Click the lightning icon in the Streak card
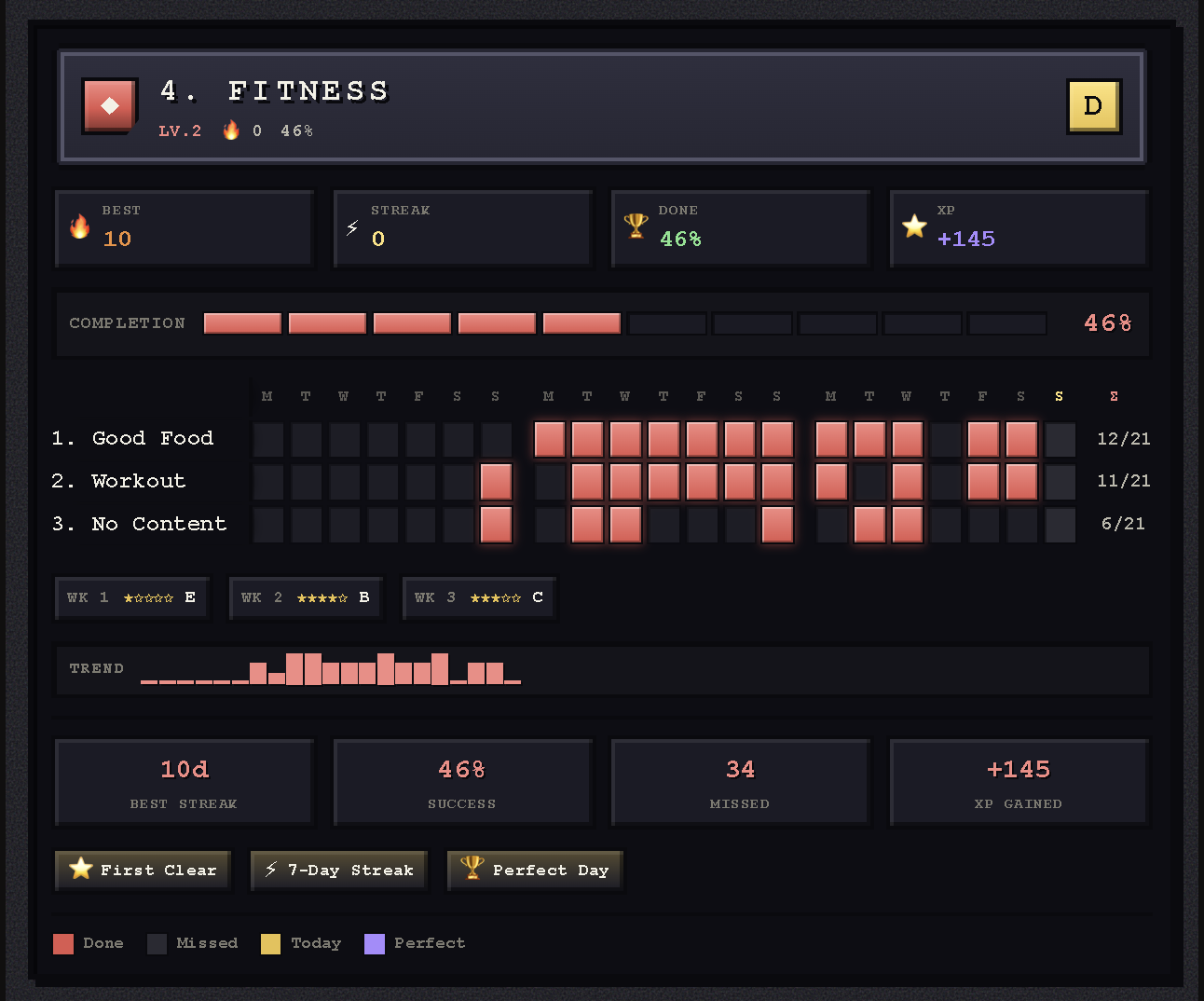 (x=352, y=227)
